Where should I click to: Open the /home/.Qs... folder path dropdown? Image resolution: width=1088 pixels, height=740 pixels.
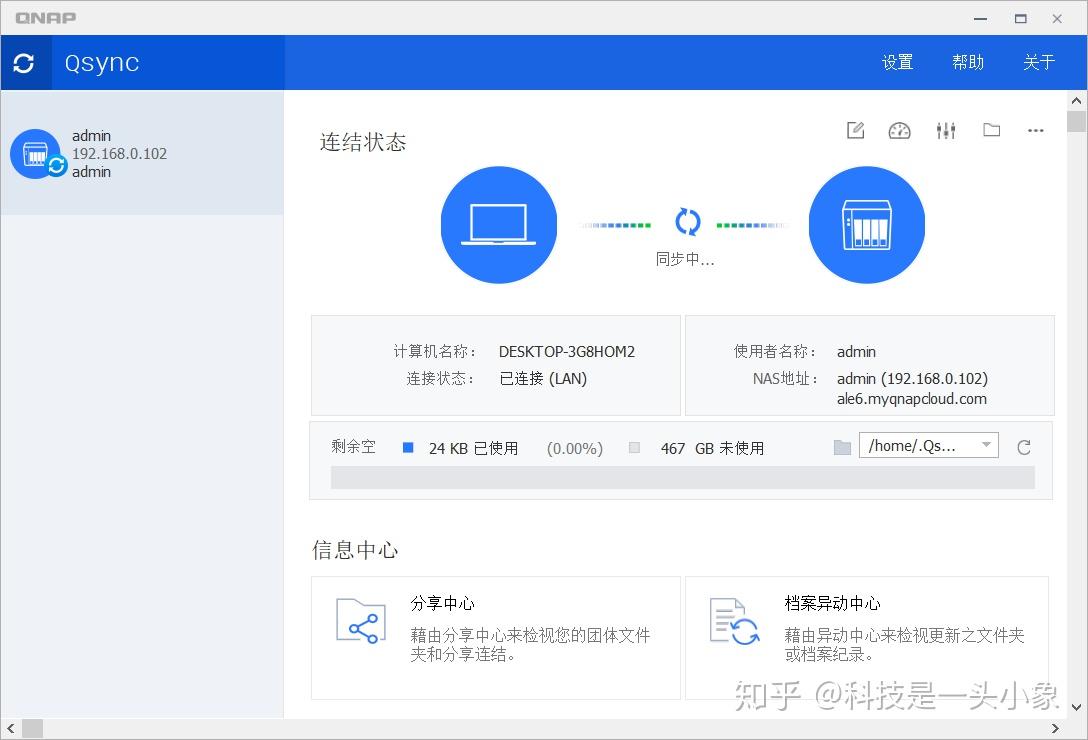[928, 445]
